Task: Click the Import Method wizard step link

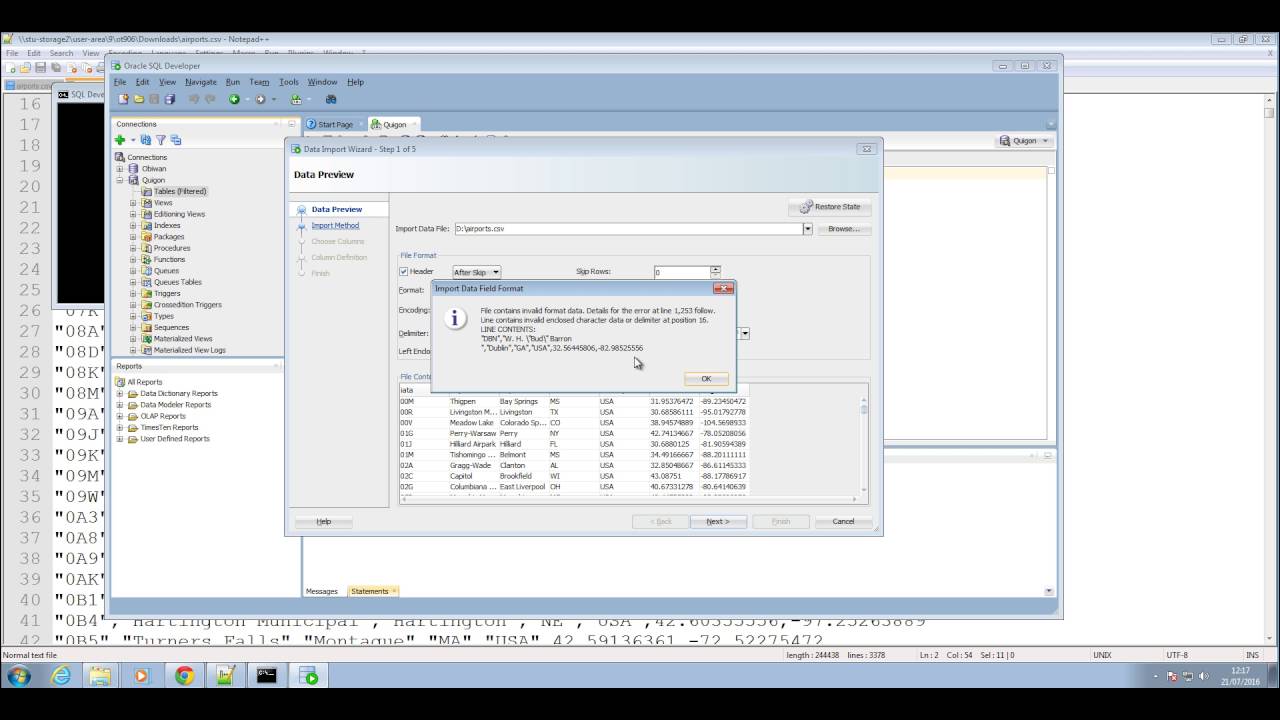Action: (x=335, y=225)
